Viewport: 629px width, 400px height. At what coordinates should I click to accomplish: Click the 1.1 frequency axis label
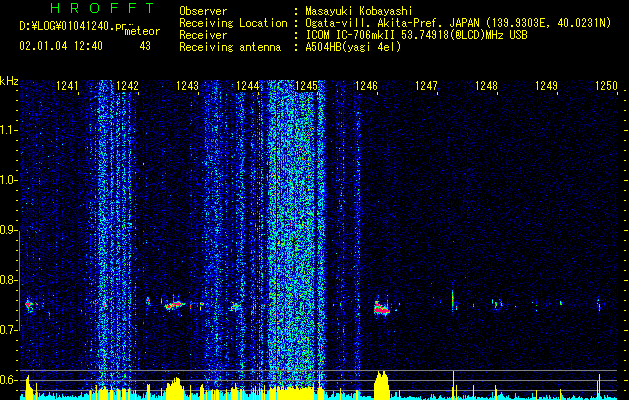pyautogui.click(x=8, y=130)
